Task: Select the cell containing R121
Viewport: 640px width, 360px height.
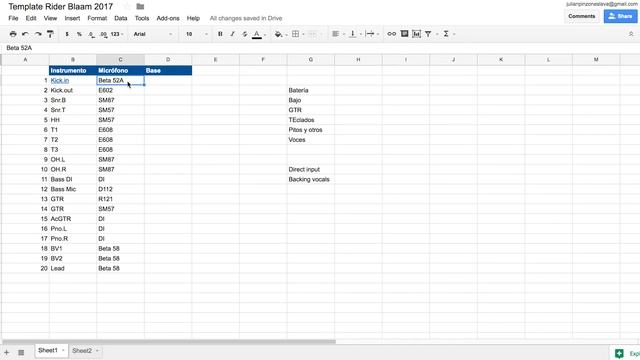Action: (120, 199)
